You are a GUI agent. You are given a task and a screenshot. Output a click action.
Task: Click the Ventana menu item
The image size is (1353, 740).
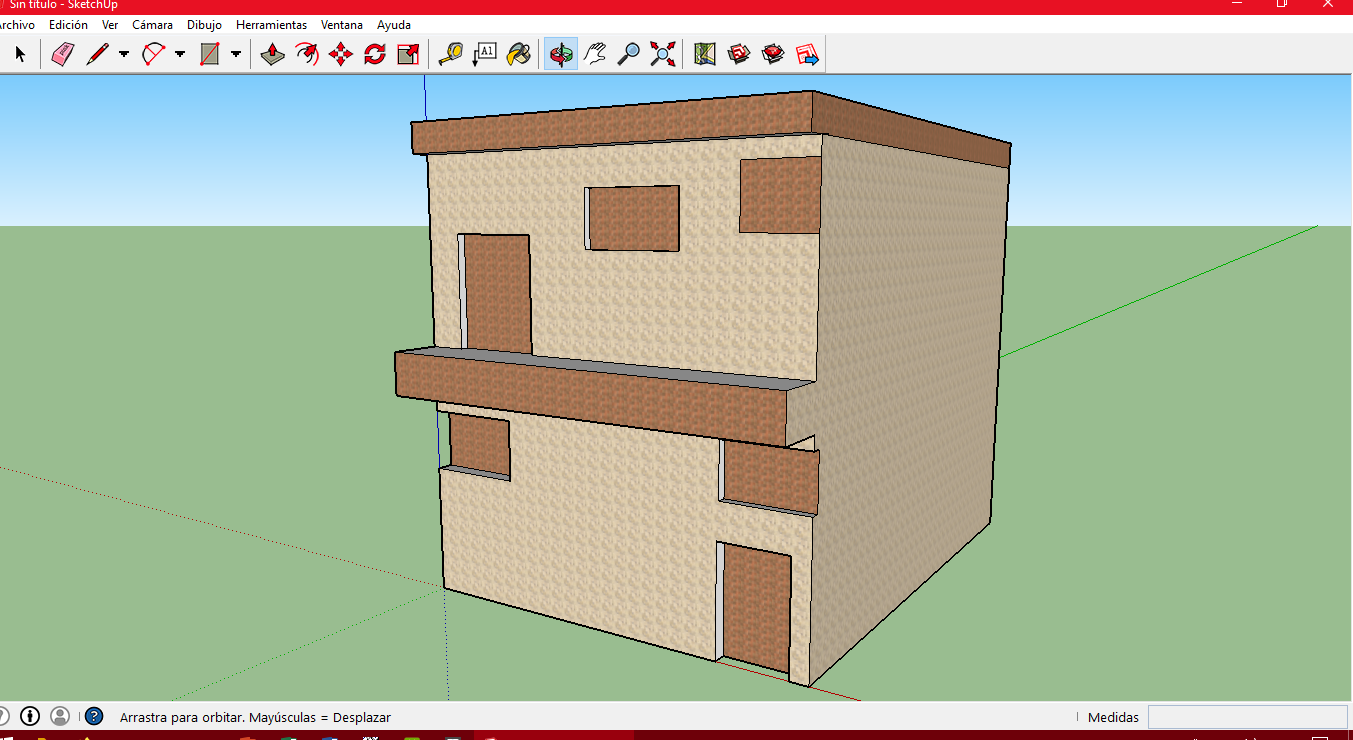[x=342, y=24]
